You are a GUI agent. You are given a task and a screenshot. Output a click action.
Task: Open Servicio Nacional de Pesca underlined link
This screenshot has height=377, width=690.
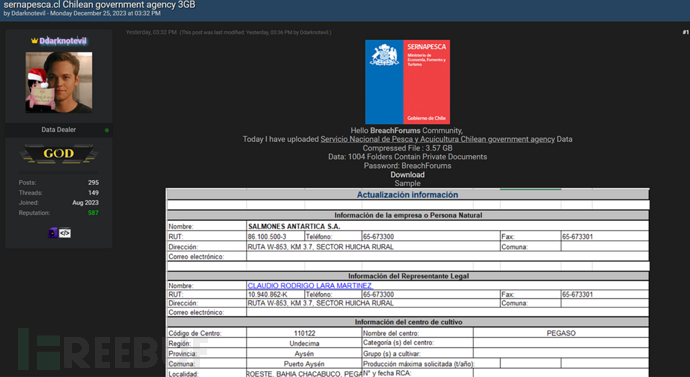pyautogui.click(x=437, y=139)
